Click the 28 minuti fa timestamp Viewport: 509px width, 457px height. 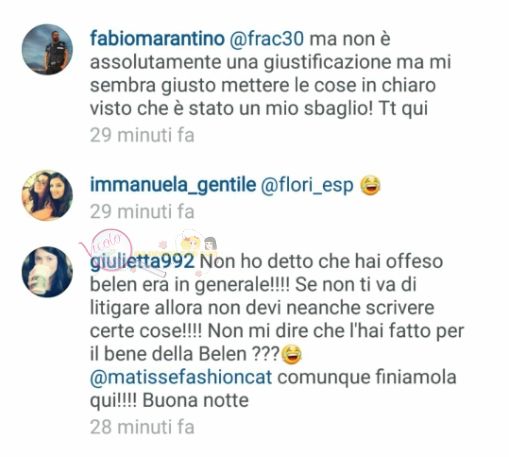pos(142,427)
